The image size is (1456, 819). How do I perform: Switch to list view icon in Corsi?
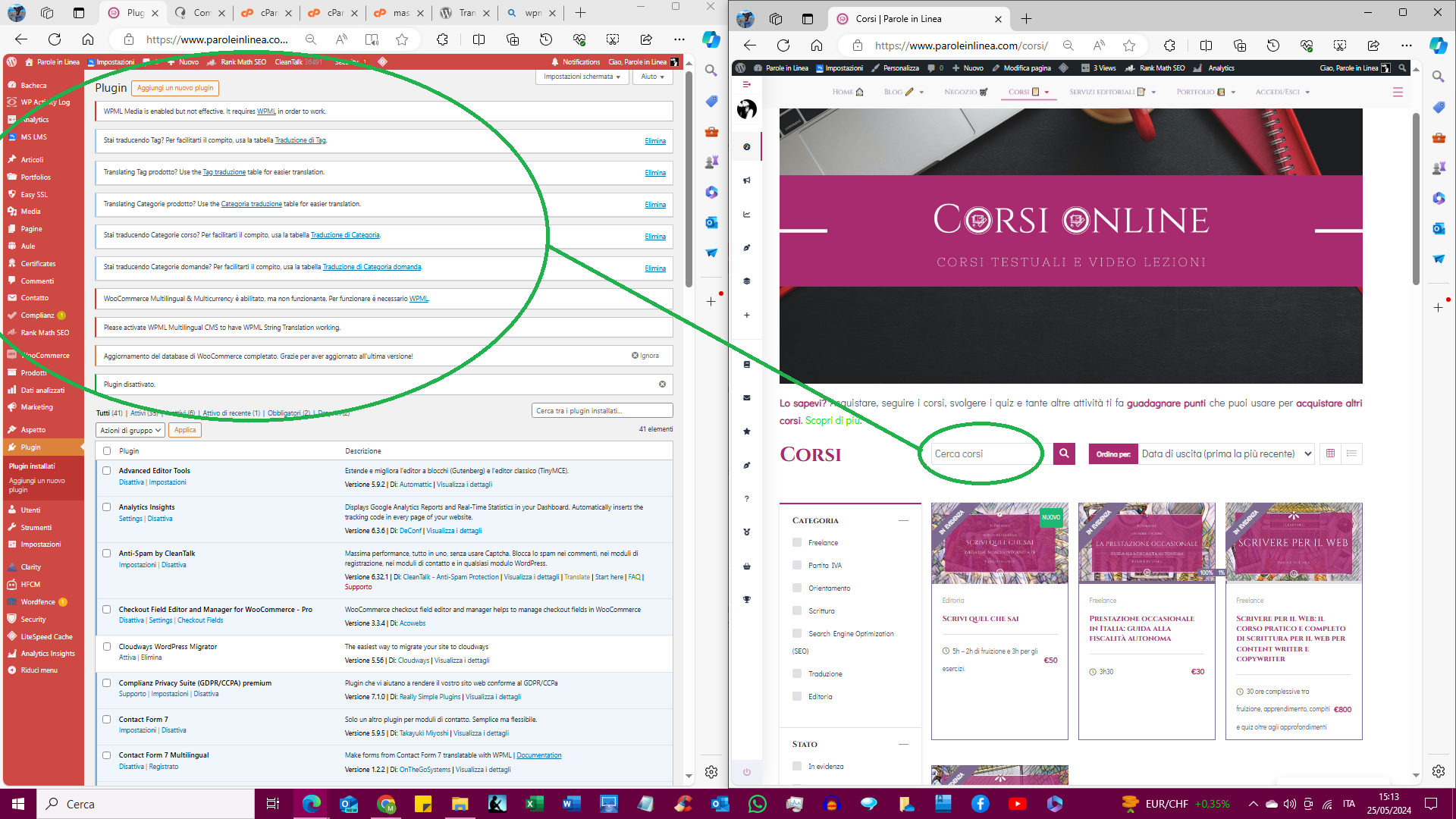tap(1351, 453)
